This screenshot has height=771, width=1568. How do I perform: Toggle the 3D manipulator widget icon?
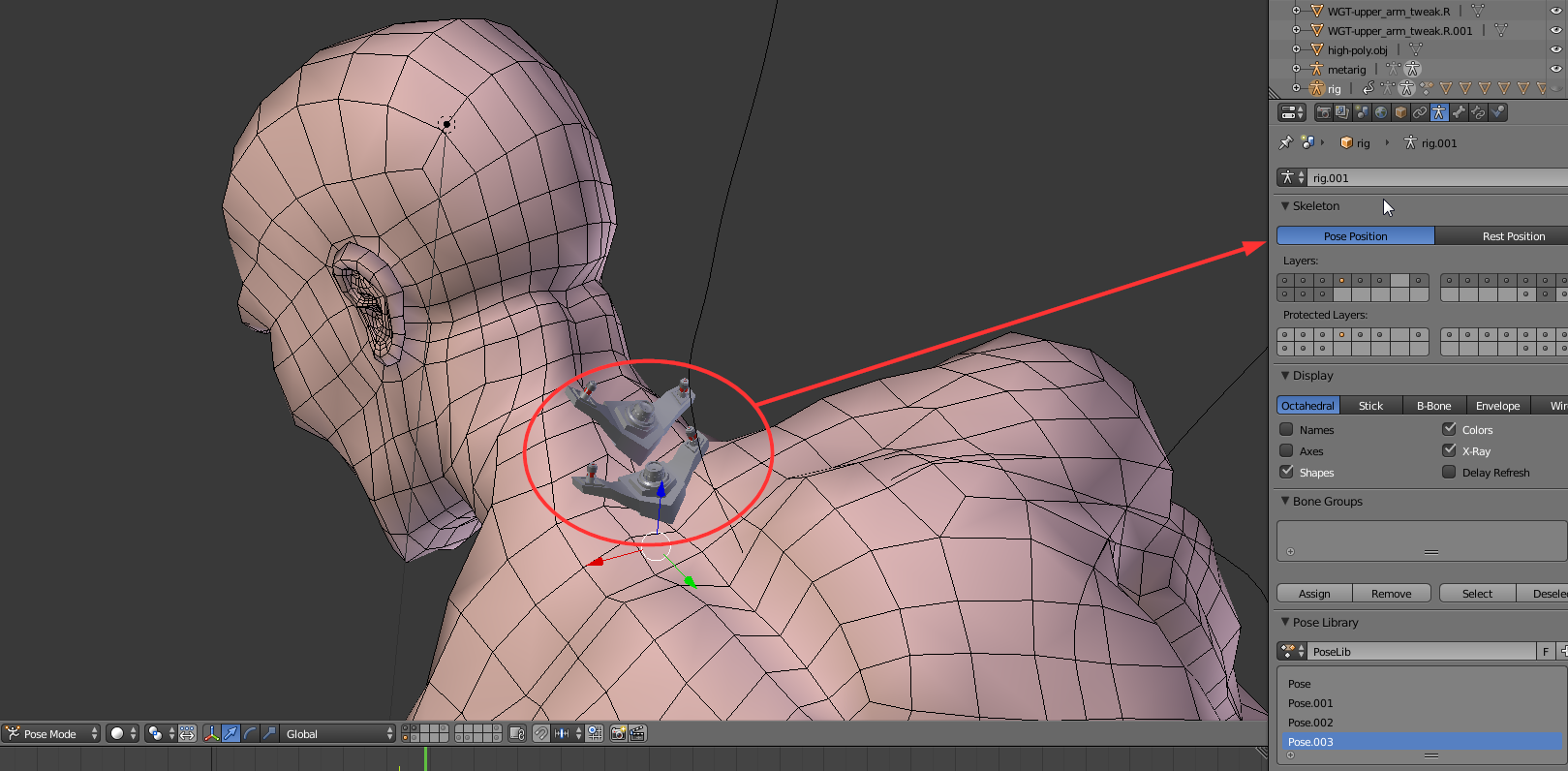[x=211, y=733]
